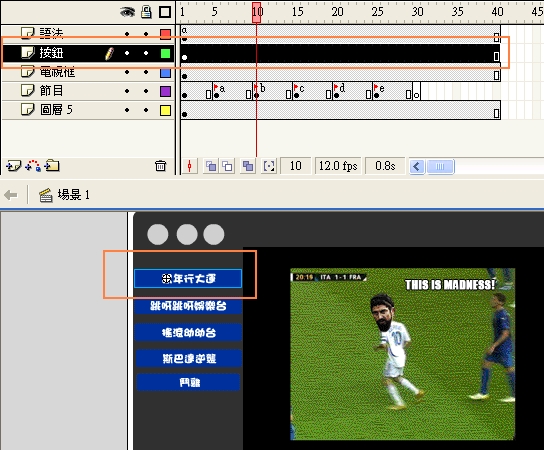The image size is (544, 450).
Task: Click the purple outline swatch of 節目 layer
Action: (165, 92)
